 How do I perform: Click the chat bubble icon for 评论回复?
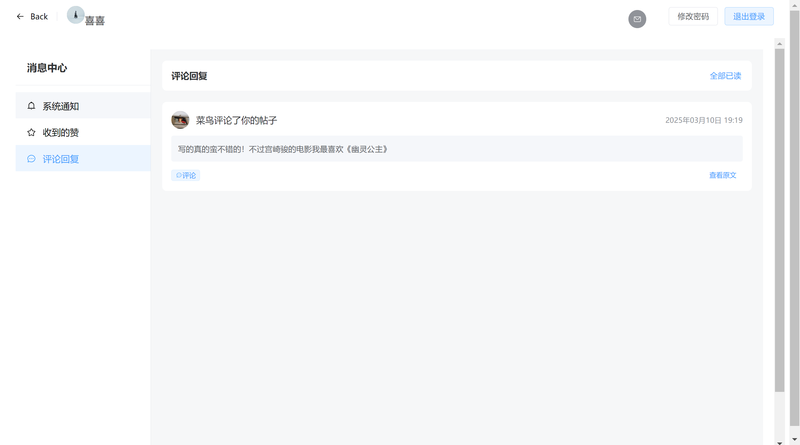31,159
